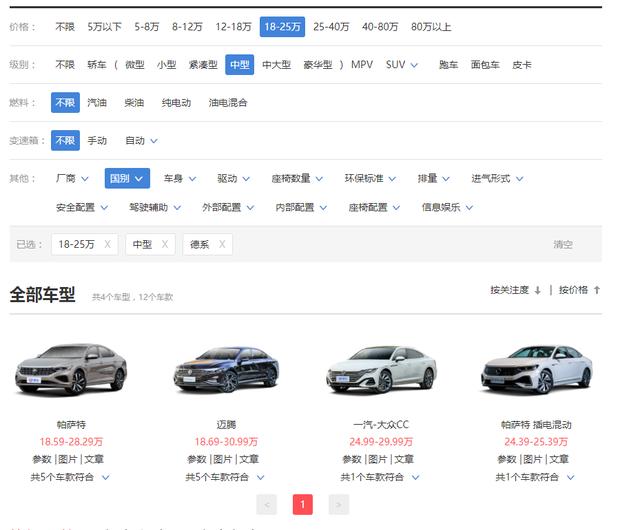
Task: Select price filter 不限
Action: 65,27
